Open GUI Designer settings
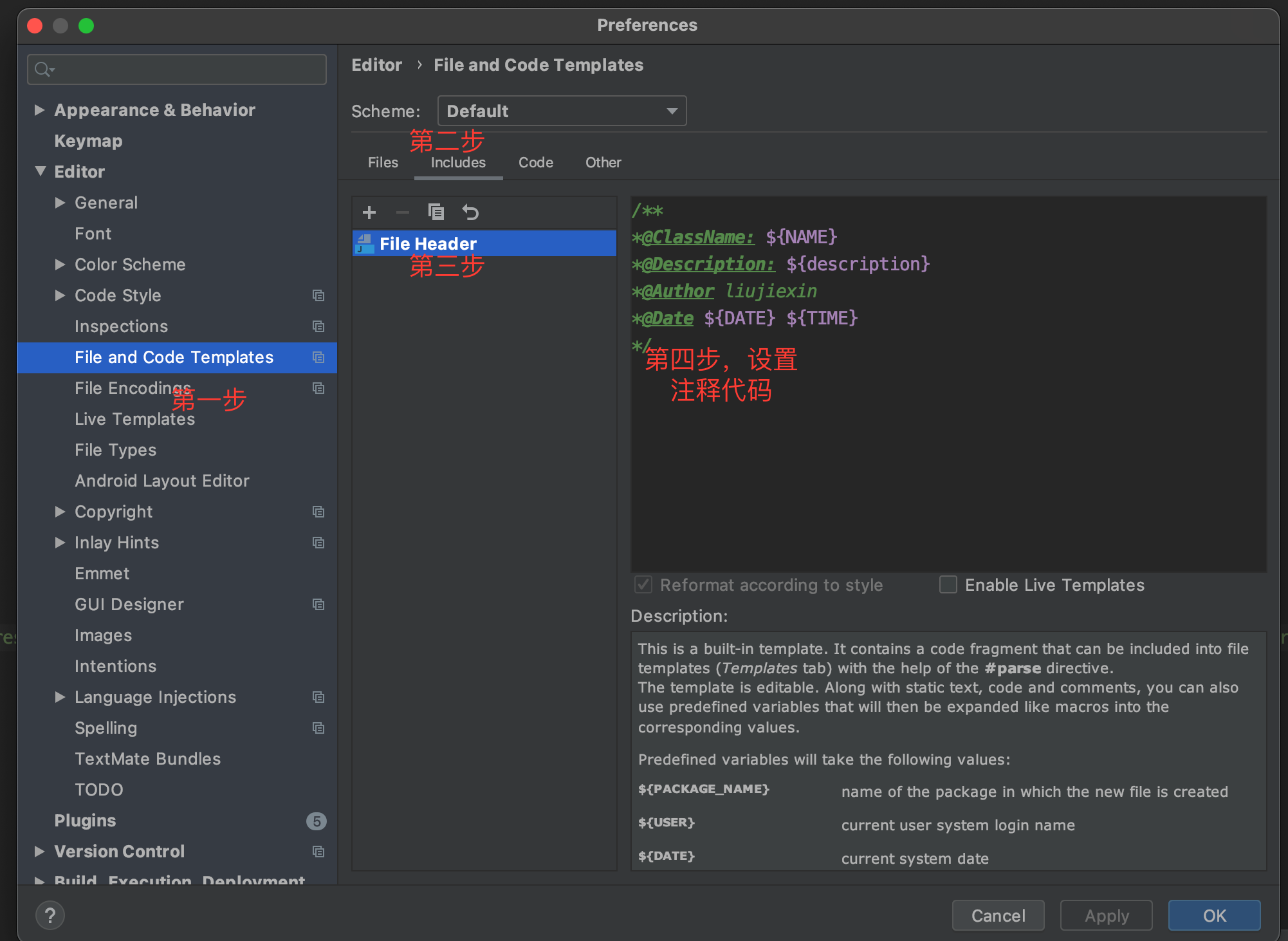Image resolution: width=1288 pixels, height=941 pixels. click(x=129, y=604)
